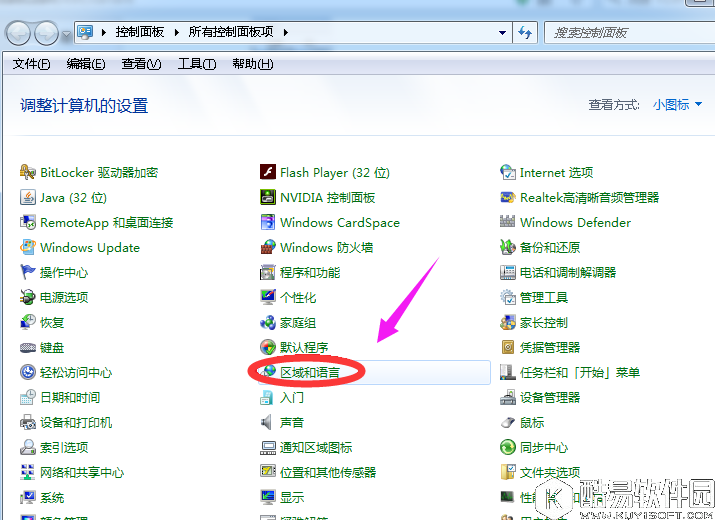
Task: Open the 轻松访问中心 icon
Action: tap(27, 372)
